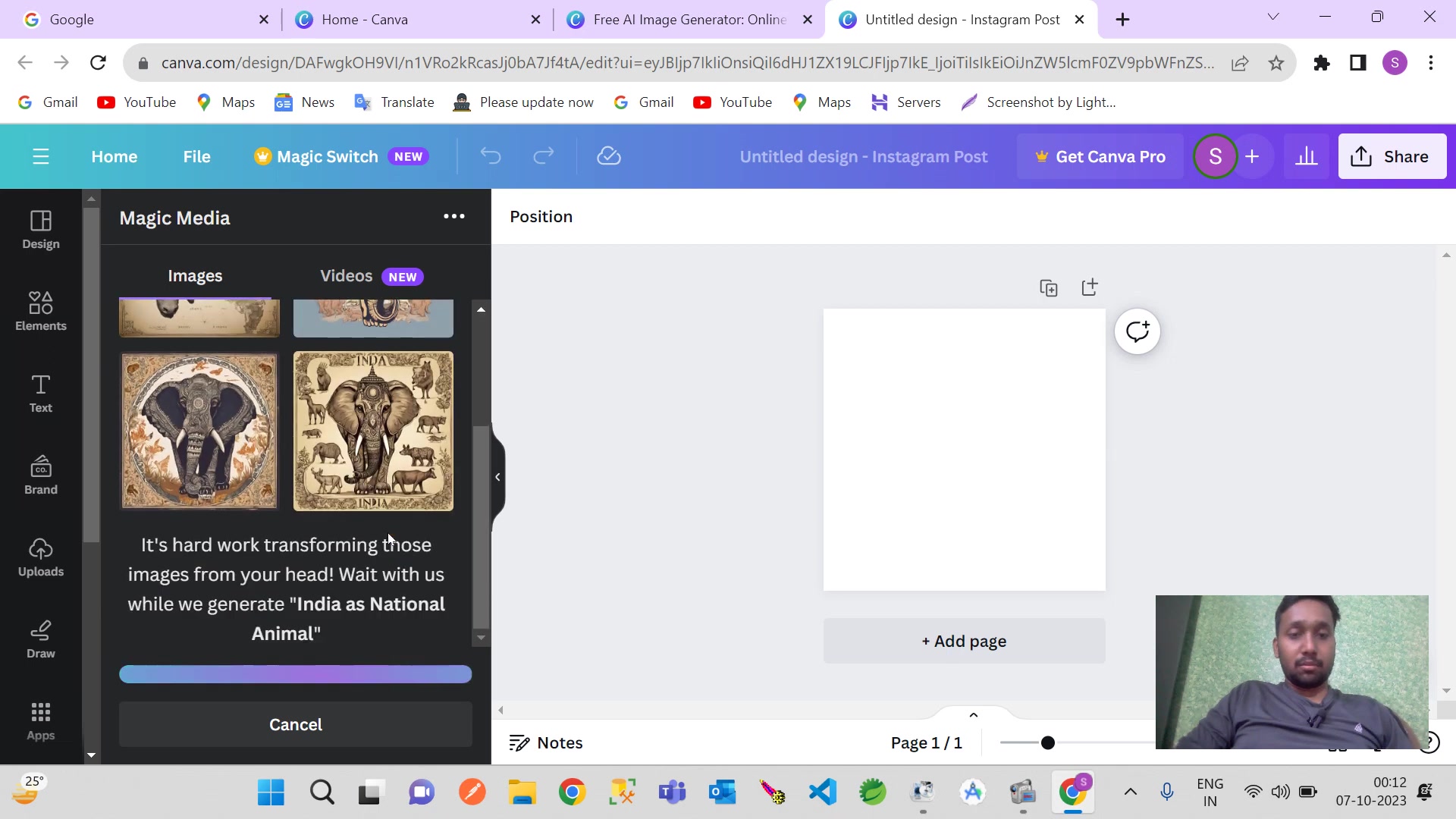Show hidden system tray icons
This screenshot has height=819, width=1456.
[1130, 792]
